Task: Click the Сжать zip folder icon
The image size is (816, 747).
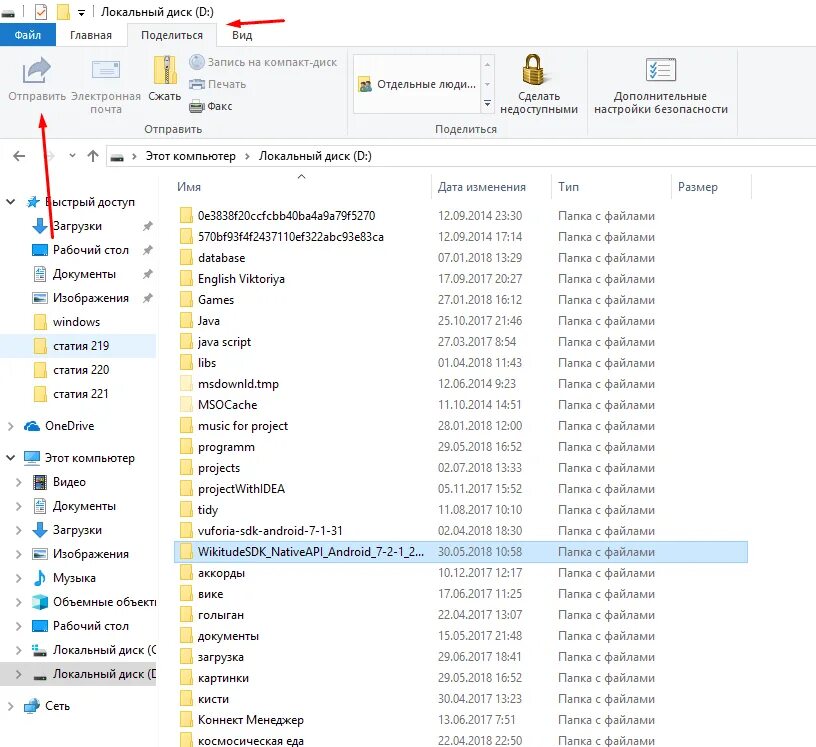Action: [x=164, y=70]
